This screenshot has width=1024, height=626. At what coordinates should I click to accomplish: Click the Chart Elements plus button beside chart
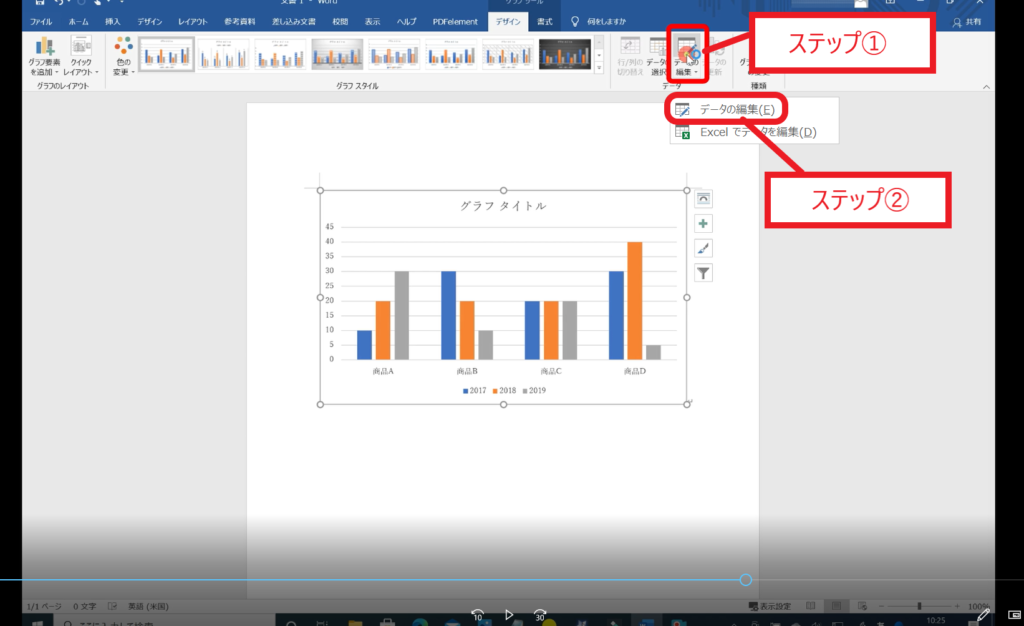coord(704,224)
